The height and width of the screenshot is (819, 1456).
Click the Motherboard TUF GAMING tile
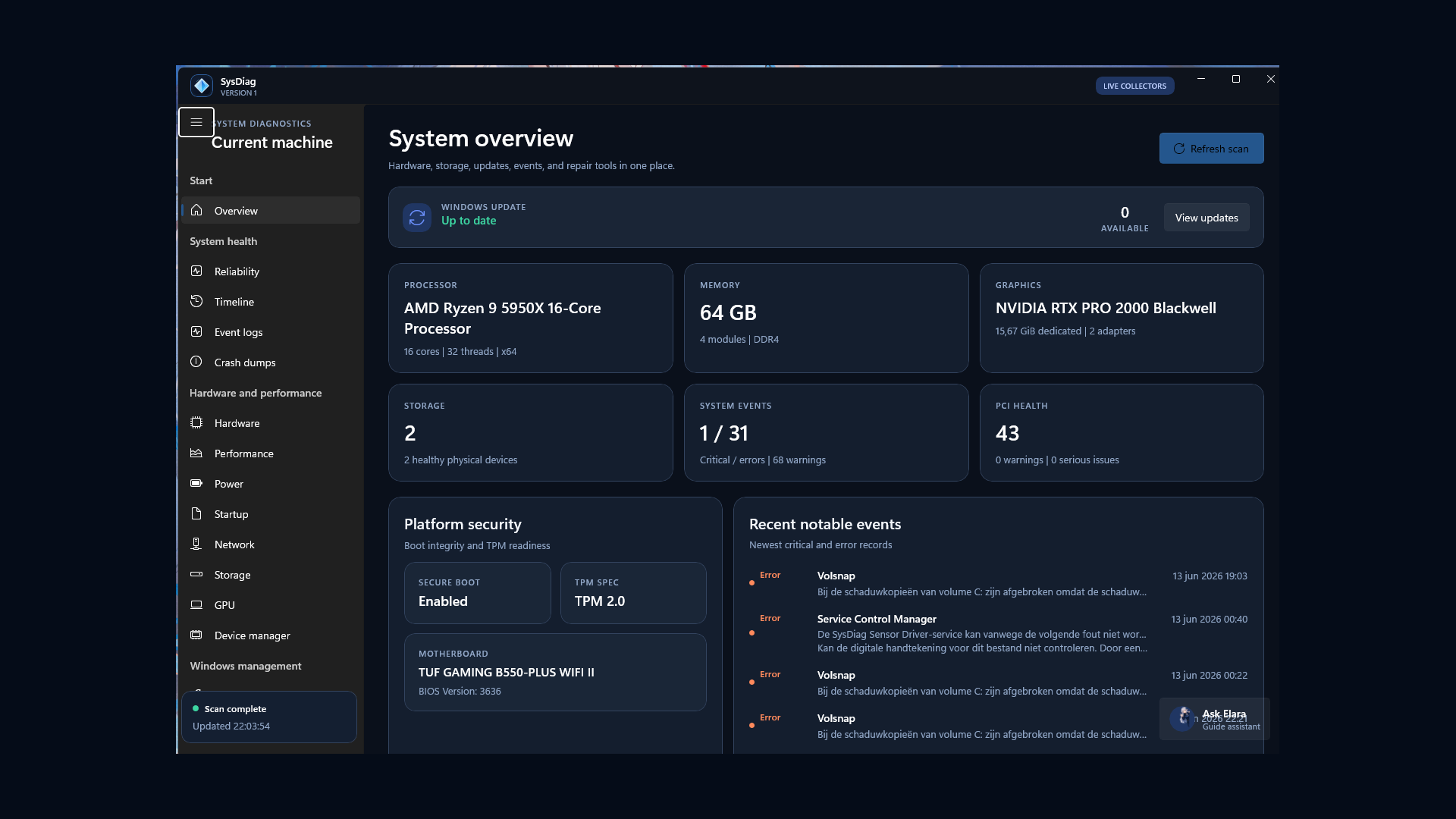pyautogui.click(x=555, y=672)
